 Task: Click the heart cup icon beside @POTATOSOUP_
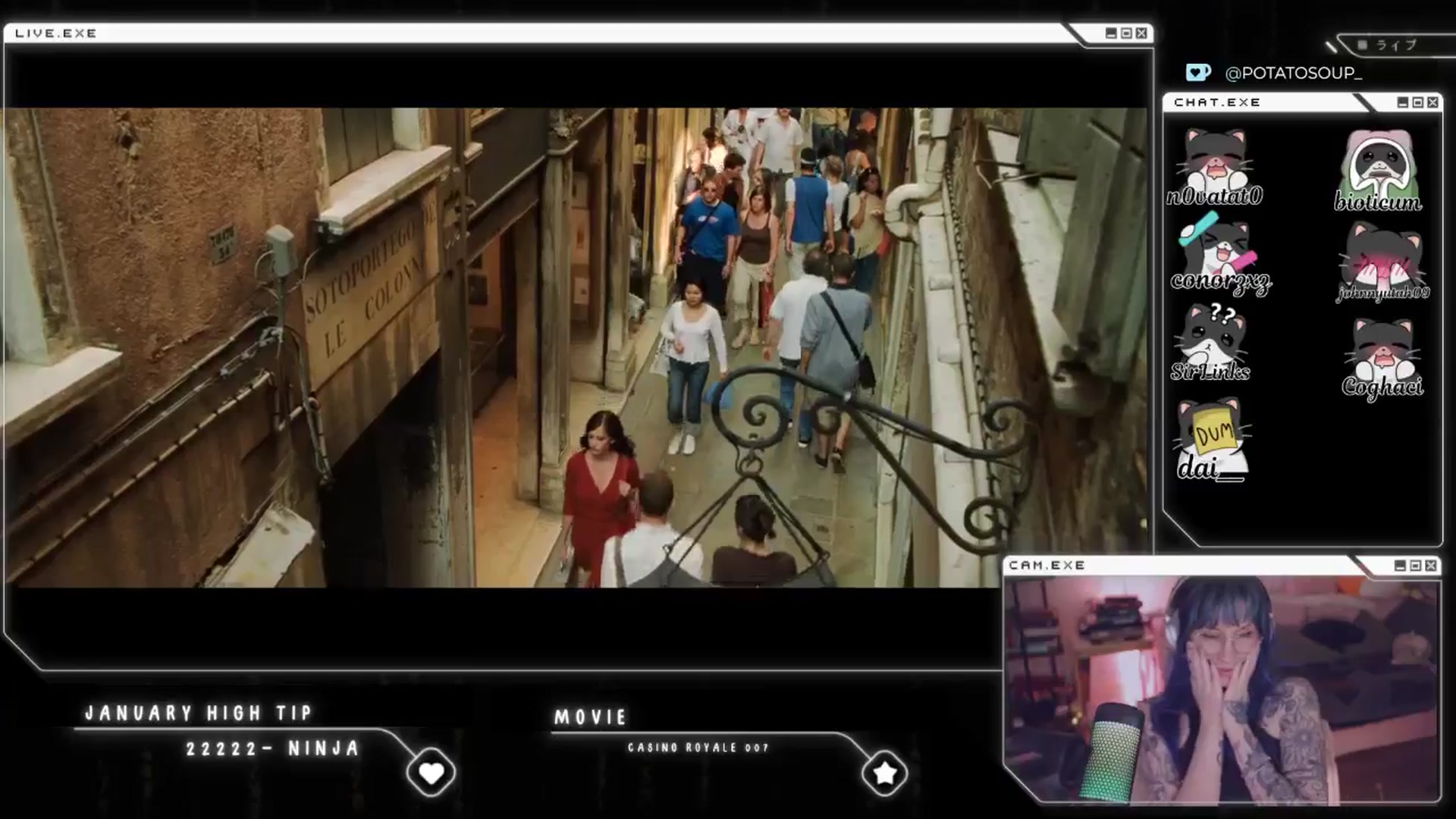coord(1198,72)
